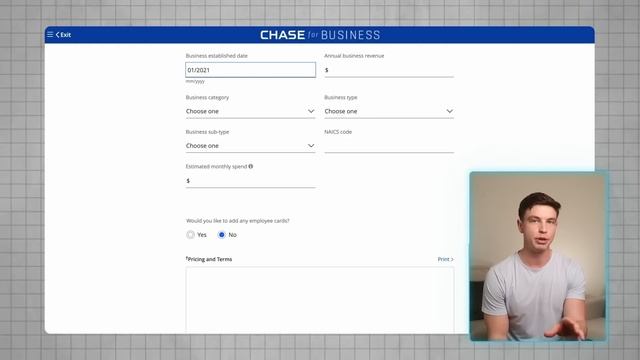This screenshot has width=640, height=360.
Task: Click the 'Would you like to add any employee cards?' text
Action: pos(238,221)
